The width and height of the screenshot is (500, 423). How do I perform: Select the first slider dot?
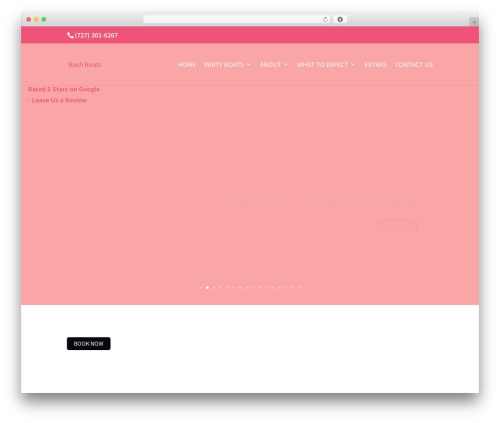coord(201,287)
